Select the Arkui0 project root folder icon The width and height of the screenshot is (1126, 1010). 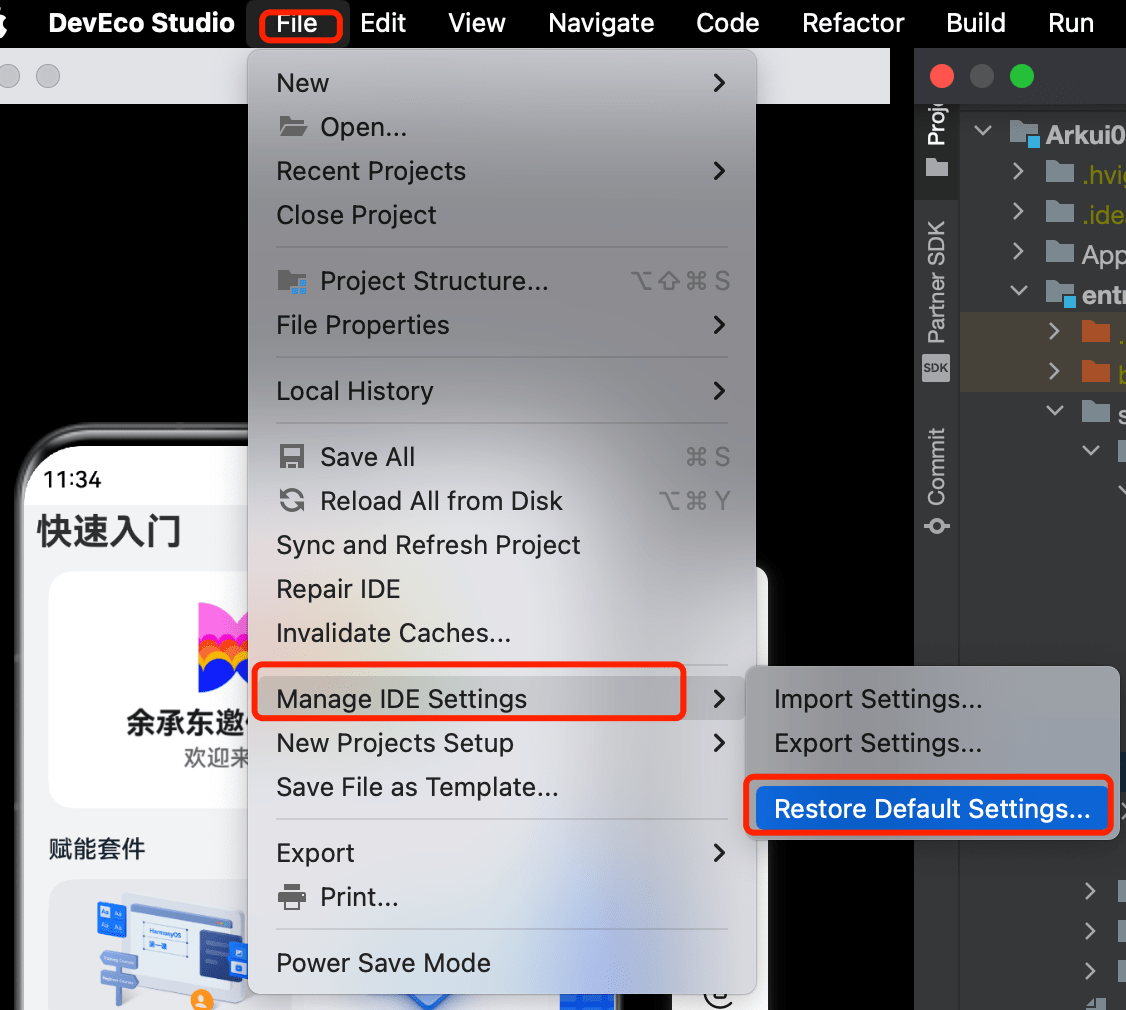click(1024, 134)
